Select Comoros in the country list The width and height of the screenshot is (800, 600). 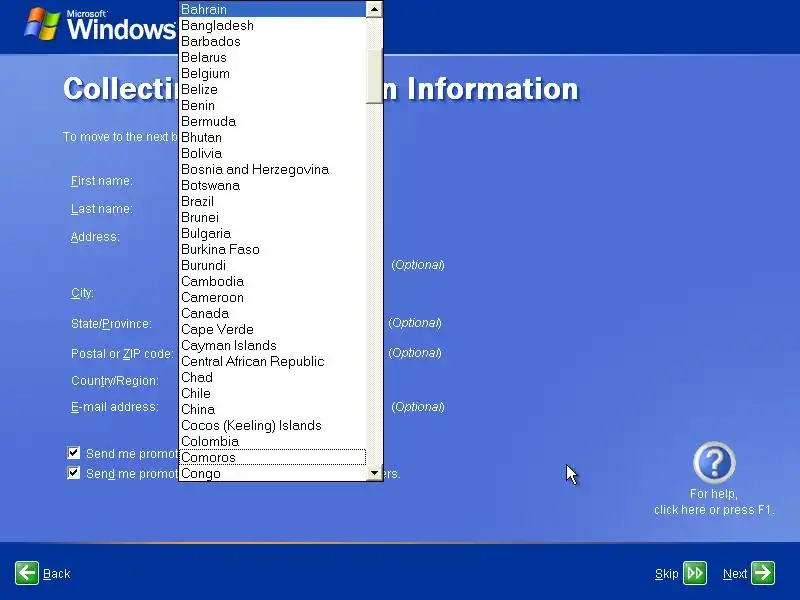tap(272, 457)
